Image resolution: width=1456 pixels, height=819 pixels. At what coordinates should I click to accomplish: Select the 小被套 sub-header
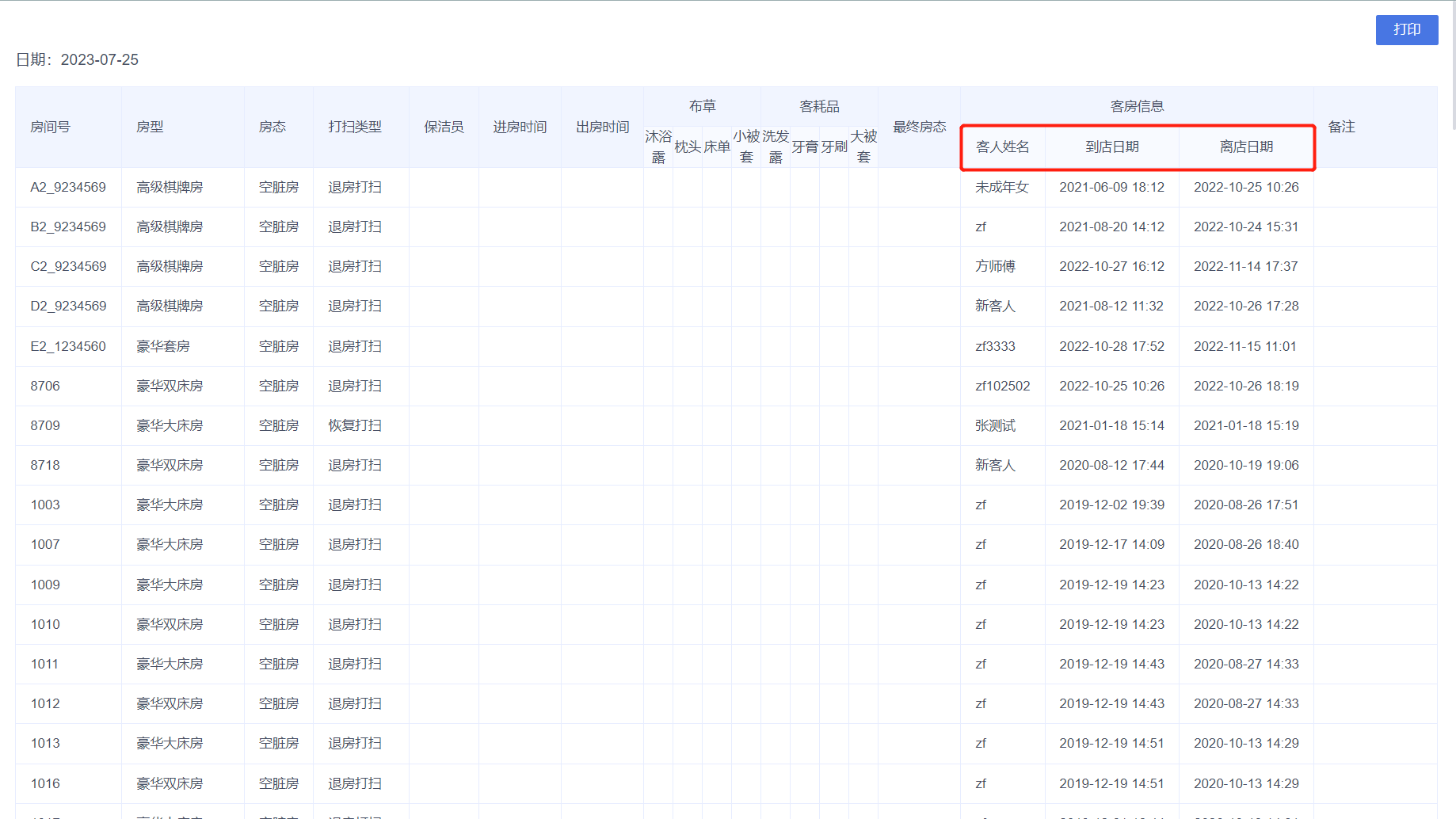pyautogui.click(x=746, y=147)
